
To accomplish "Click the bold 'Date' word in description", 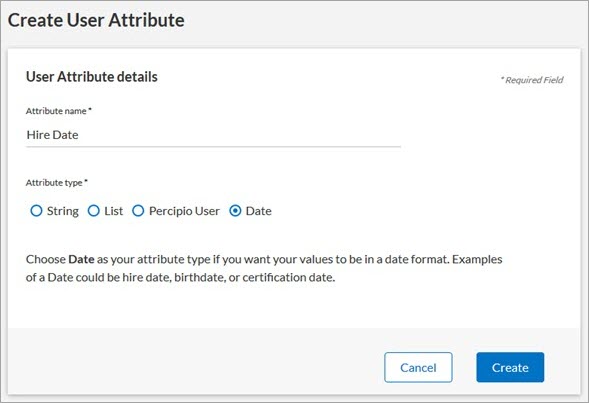I will 81,259.
